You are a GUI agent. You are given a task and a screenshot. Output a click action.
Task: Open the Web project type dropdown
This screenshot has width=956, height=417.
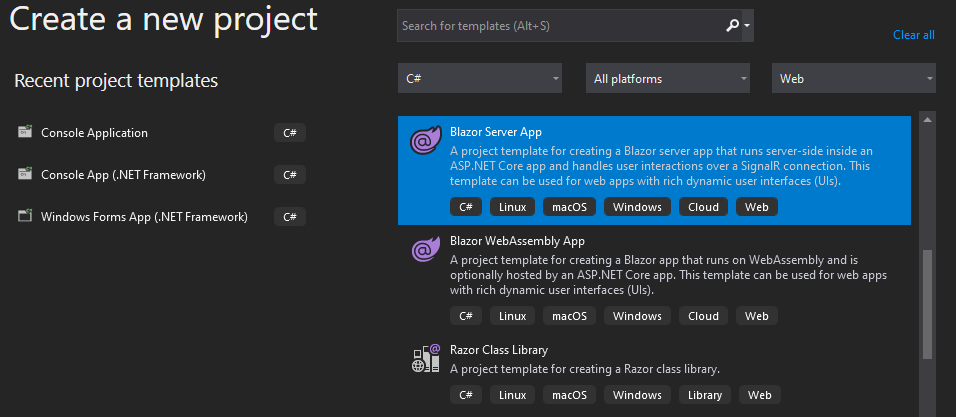(853, 78)
